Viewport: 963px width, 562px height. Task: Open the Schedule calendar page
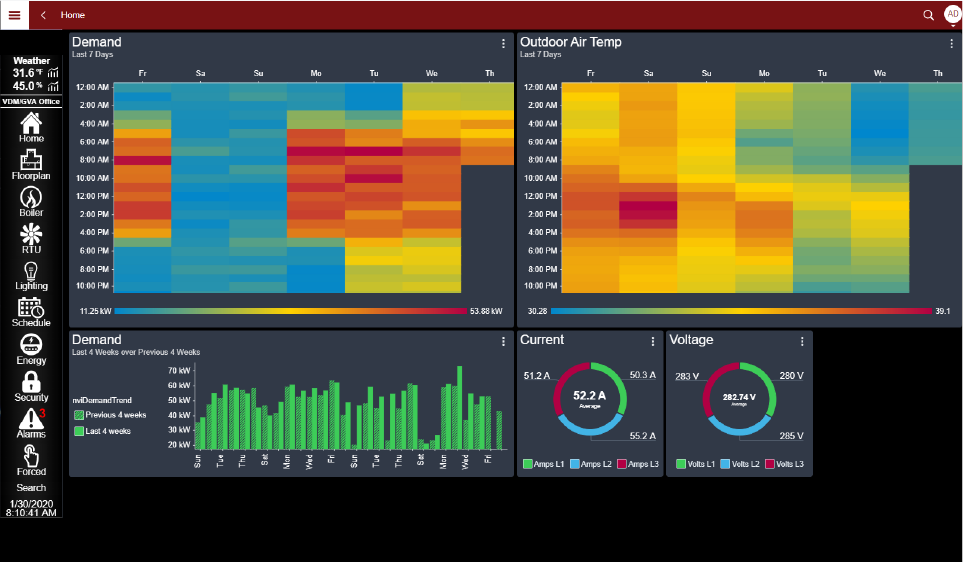[31, 312]
